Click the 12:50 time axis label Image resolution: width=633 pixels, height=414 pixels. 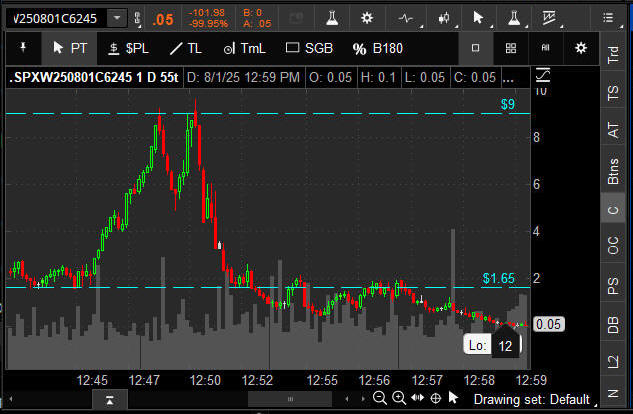pos(205,380)
